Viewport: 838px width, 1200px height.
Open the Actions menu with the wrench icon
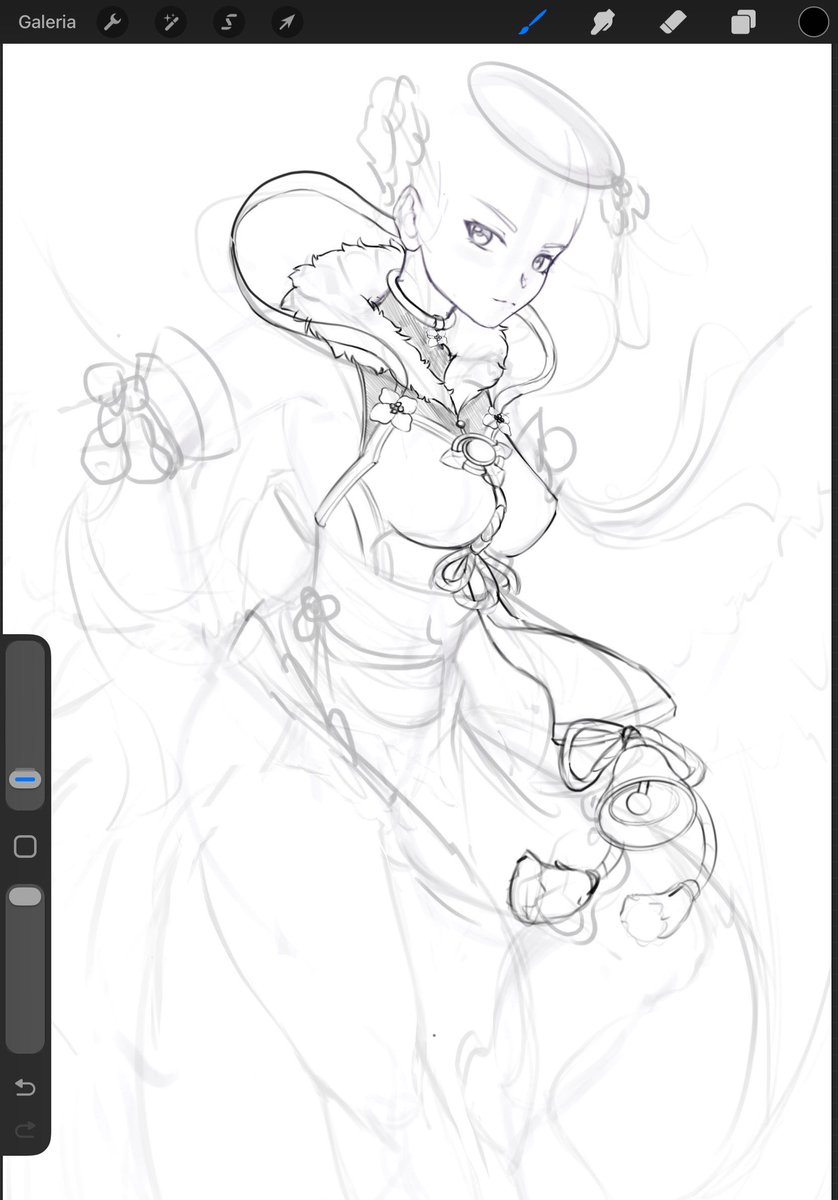click(x=111, y=21)
